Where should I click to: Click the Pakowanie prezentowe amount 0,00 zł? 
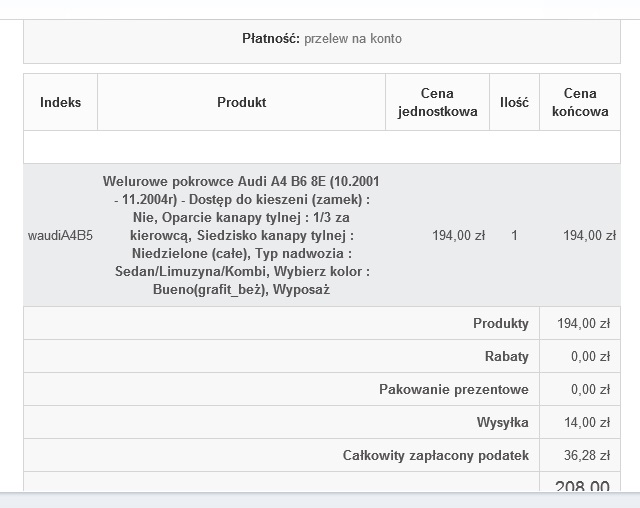(x=590, y=390)
